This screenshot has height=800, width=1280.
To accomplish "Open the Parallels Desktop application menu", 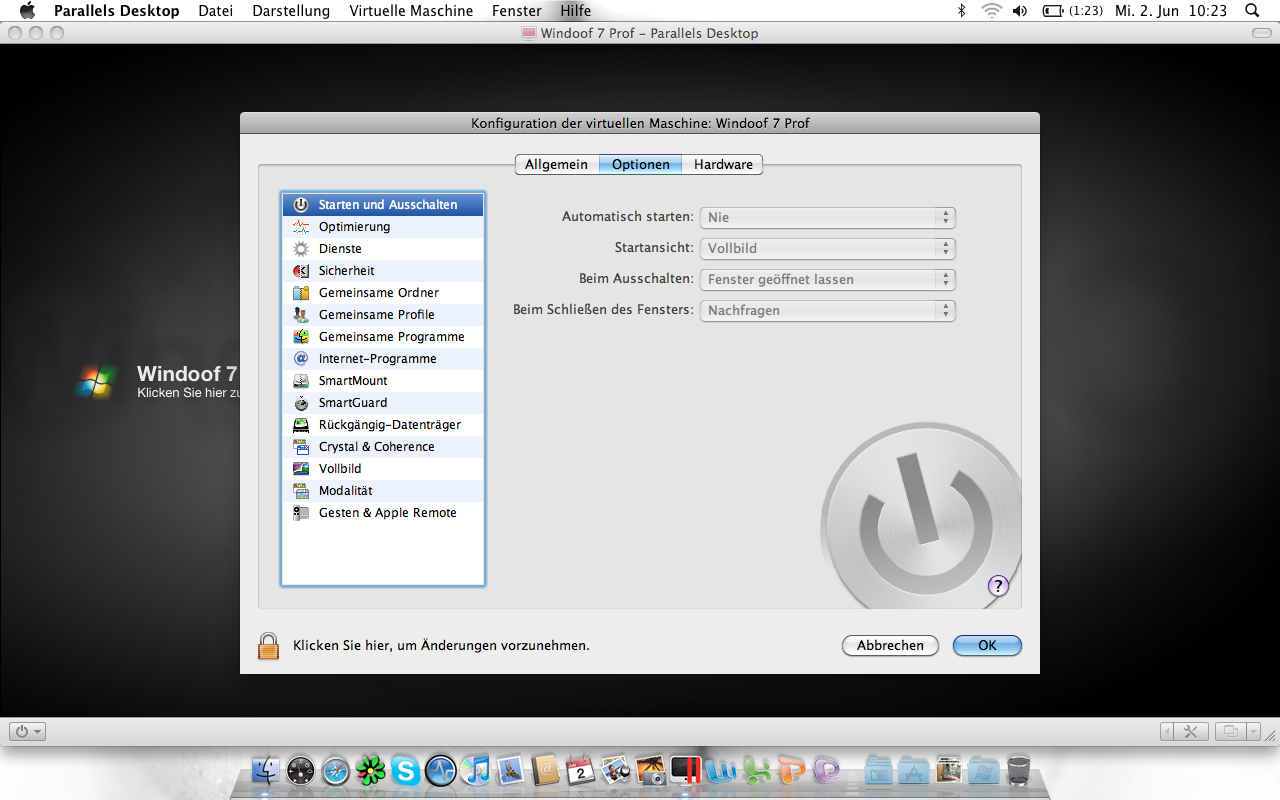I will (x=117, y=11).
